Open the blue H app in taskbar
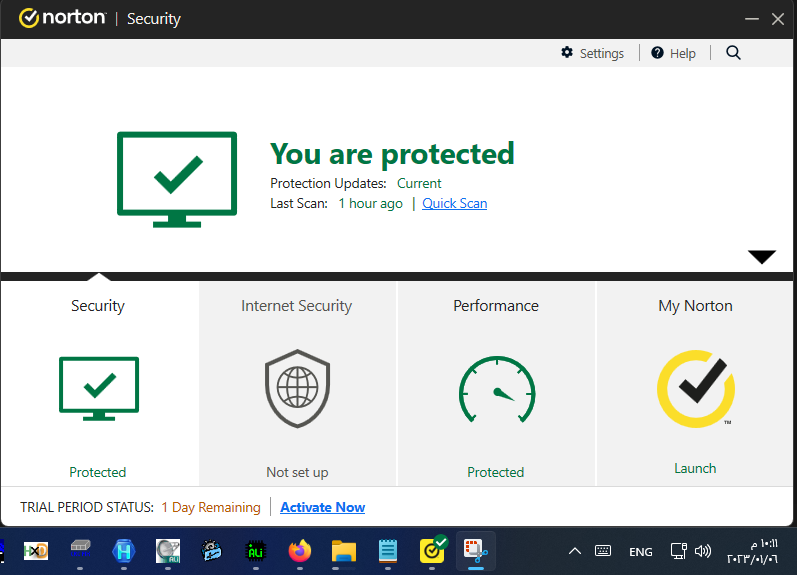Image resolution: width=797 pixels, height=575 pixels. [x=124, y=551]
